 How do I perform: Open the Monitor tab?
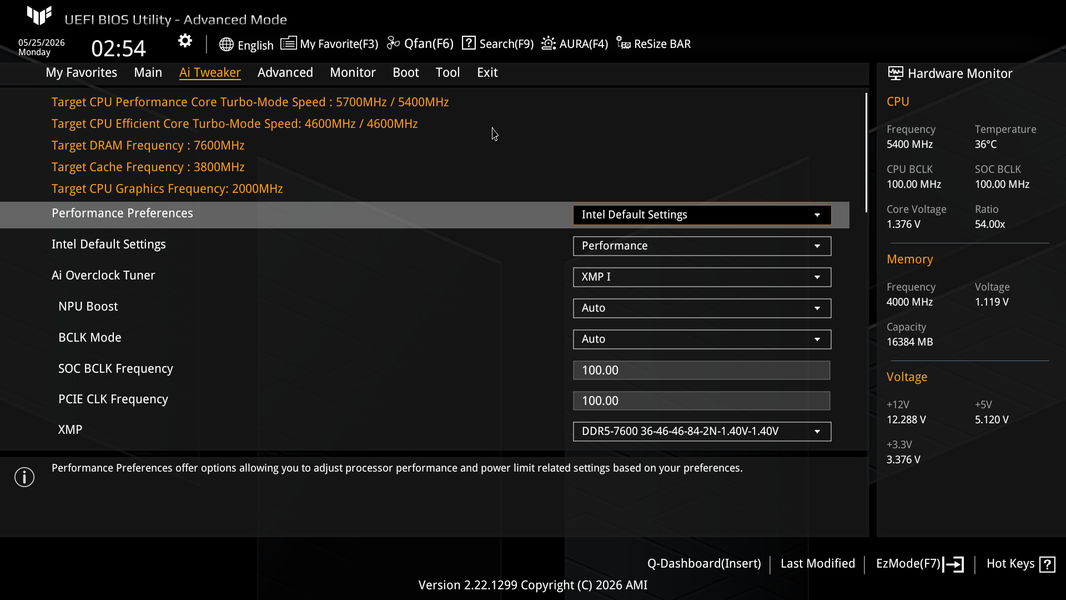[x=352, y=72]
